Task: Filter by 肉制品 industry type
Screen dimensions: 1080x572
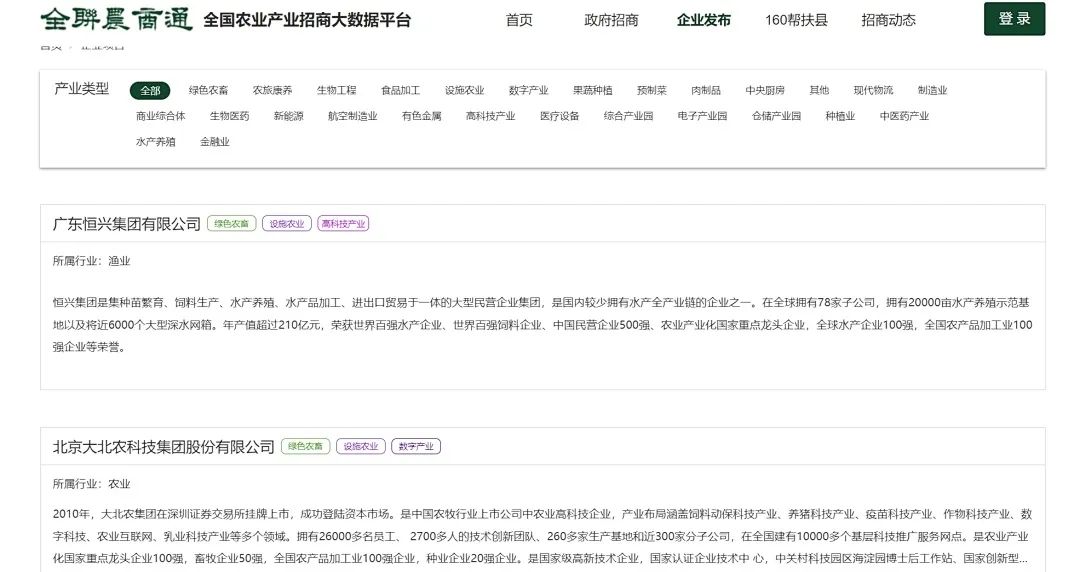Action: point(706,90)
